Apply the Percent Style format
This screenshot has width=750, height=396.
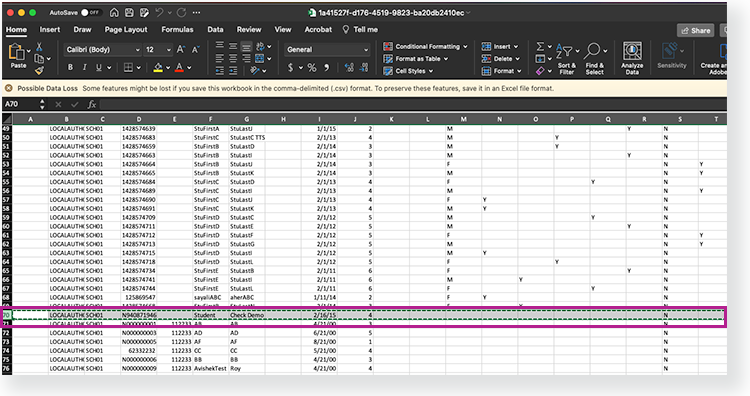coord(312,67)
